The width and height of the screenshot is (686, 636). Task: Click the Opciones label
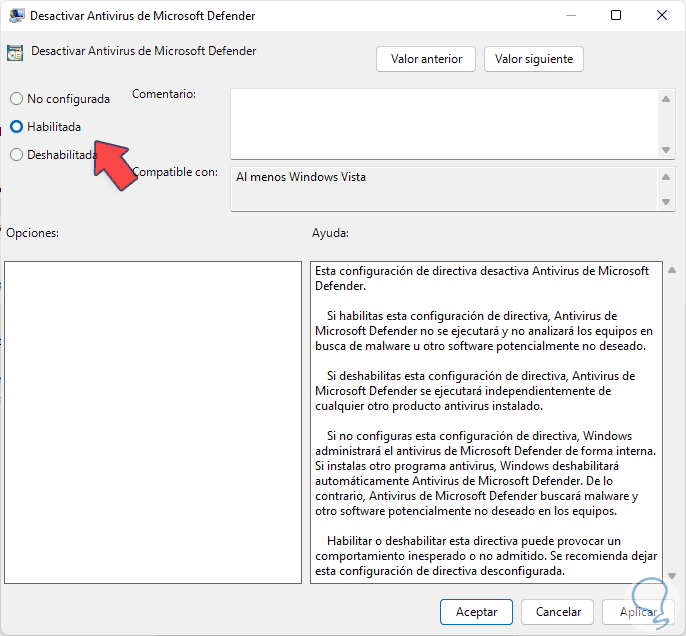(32, 233)
